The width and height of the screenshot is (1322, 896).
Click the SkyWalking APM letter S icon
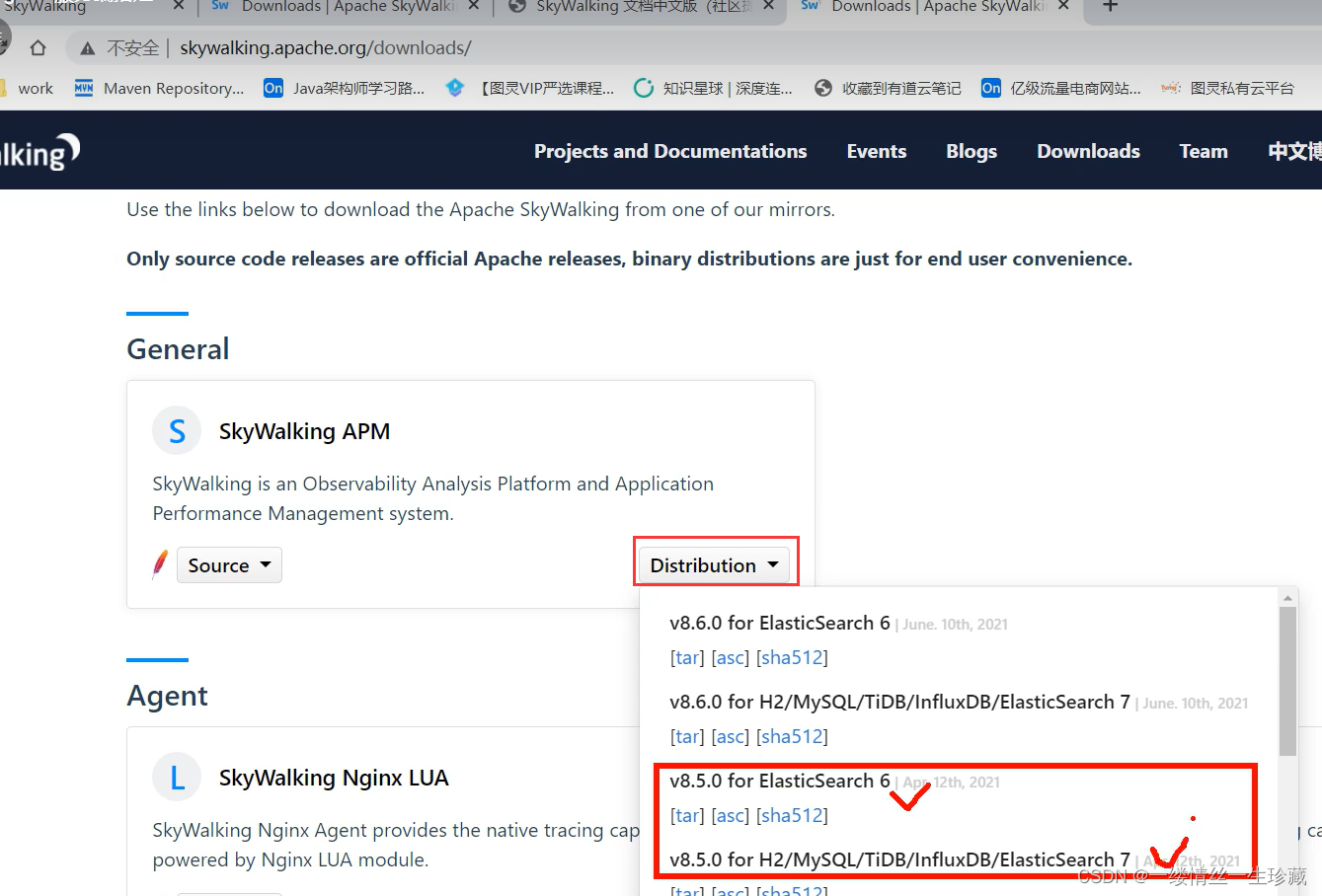coord(177,431)
